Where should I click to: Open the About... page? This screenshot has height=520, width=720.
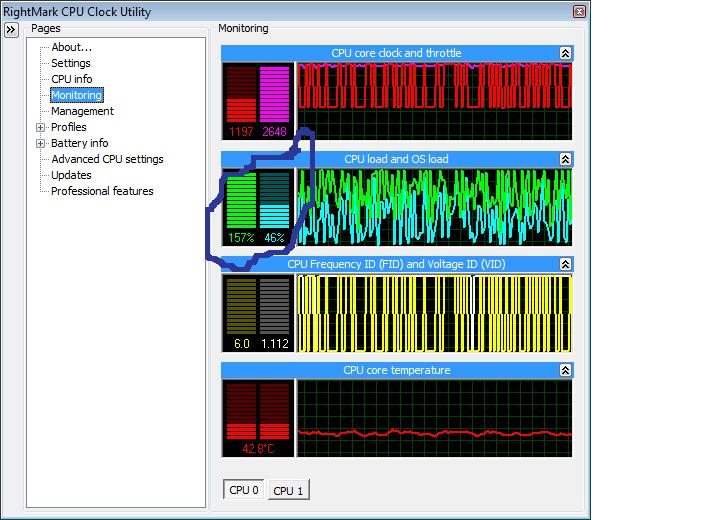pyautogui.click(x=72, y=47)
